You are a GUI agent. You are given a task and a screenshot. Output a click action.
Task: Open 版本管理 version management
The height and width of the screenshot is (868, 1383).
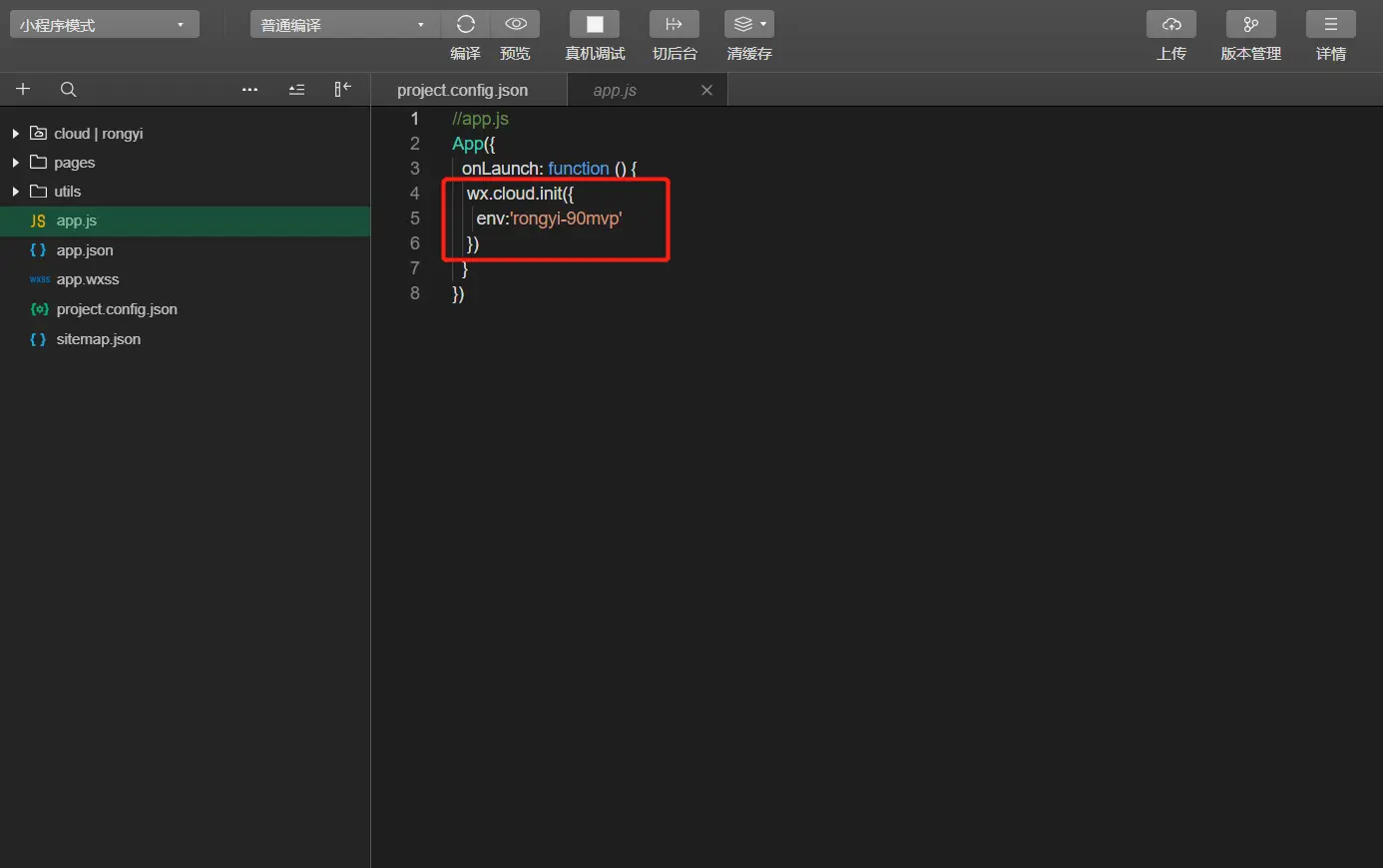[1251, 24]
